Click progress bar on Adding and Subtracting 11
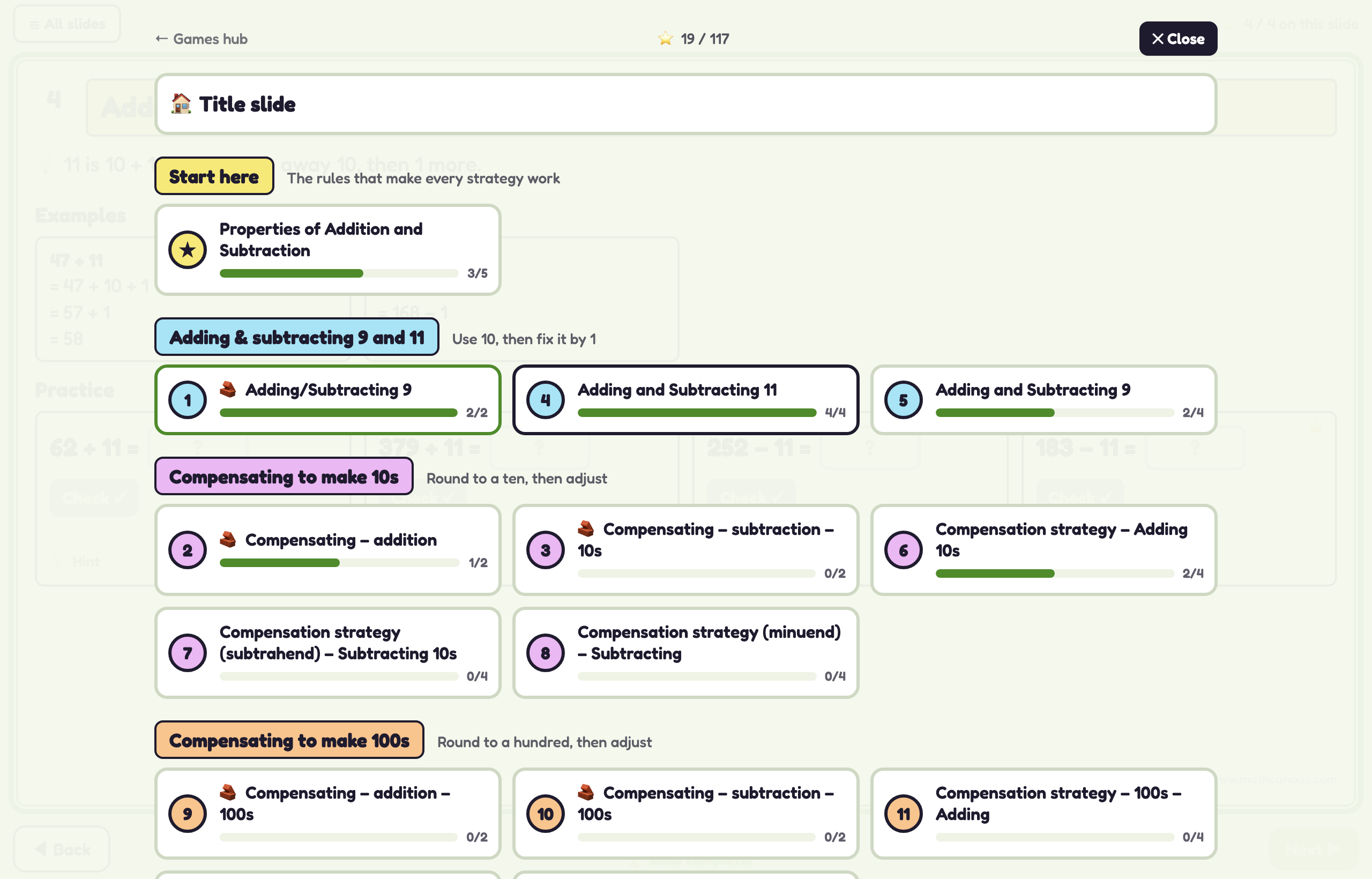Viewport: 1372px width, 879px height. tap(697, 413)
